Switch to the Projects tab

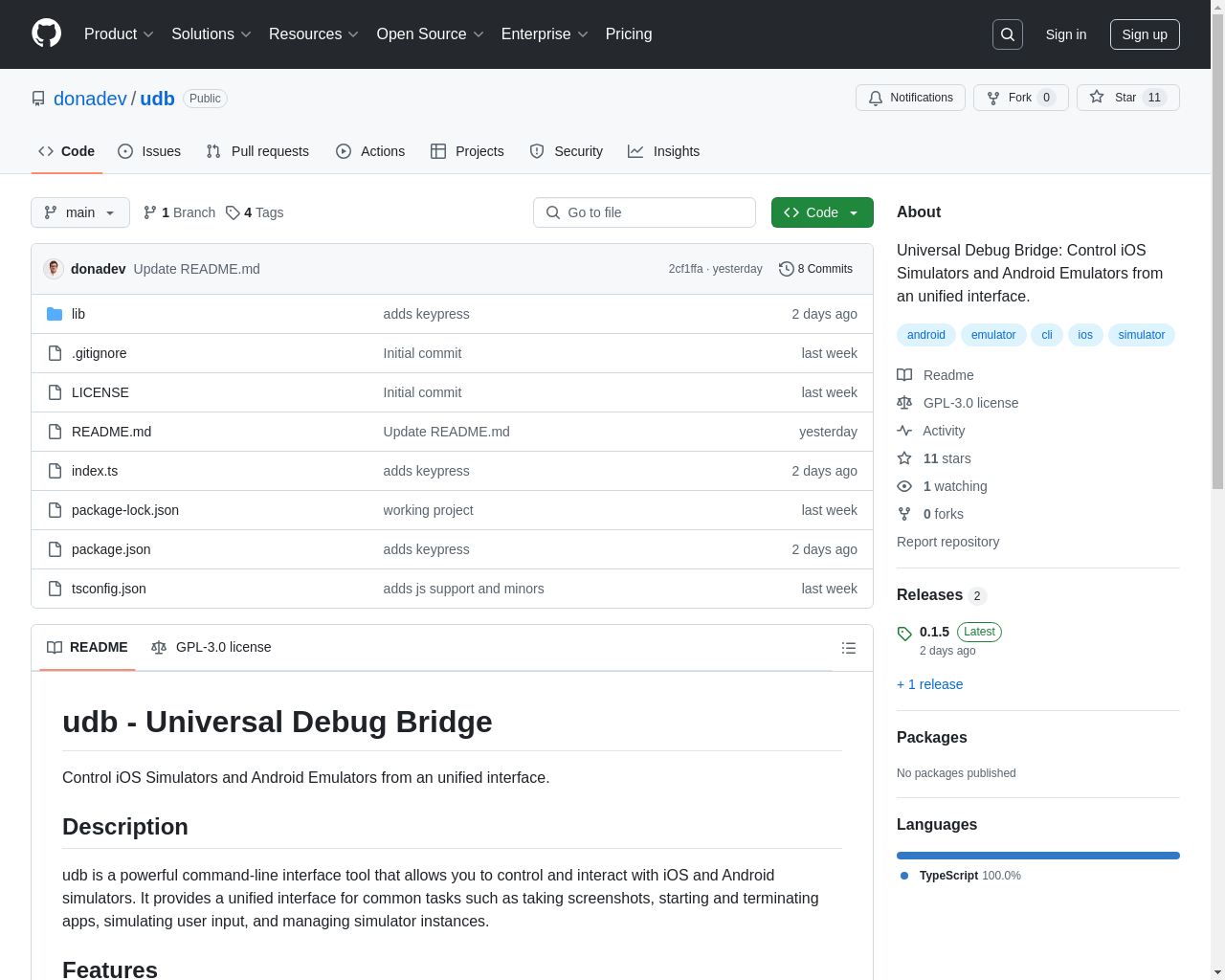[x=467, y=151]
